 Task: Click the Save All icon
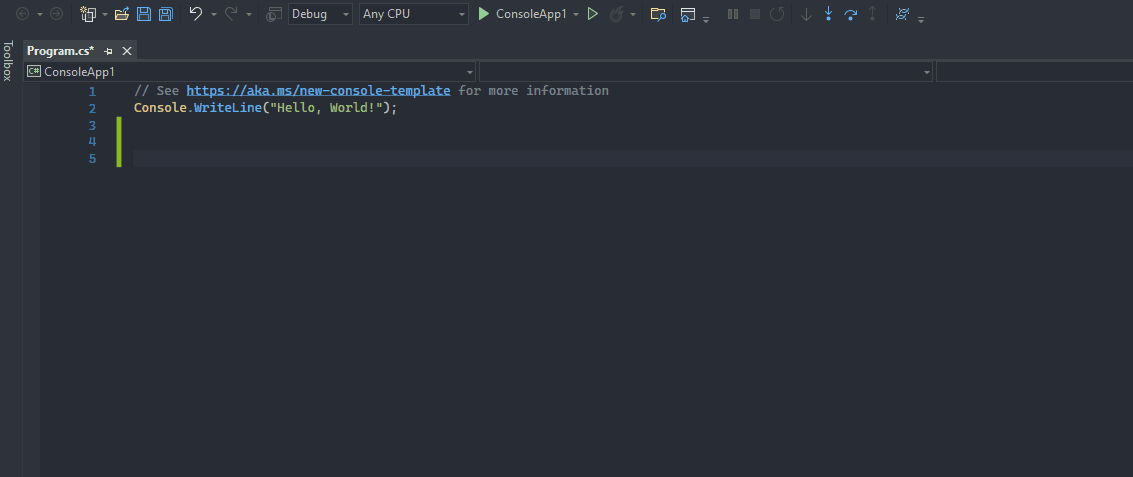(x=166, y=14)
